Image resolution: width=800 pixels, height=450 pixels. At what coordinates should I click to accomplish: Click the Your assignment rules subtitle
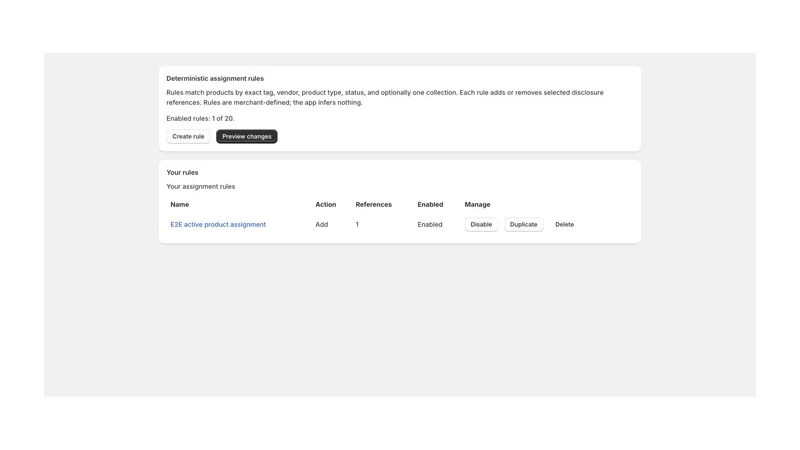point(201,187)
